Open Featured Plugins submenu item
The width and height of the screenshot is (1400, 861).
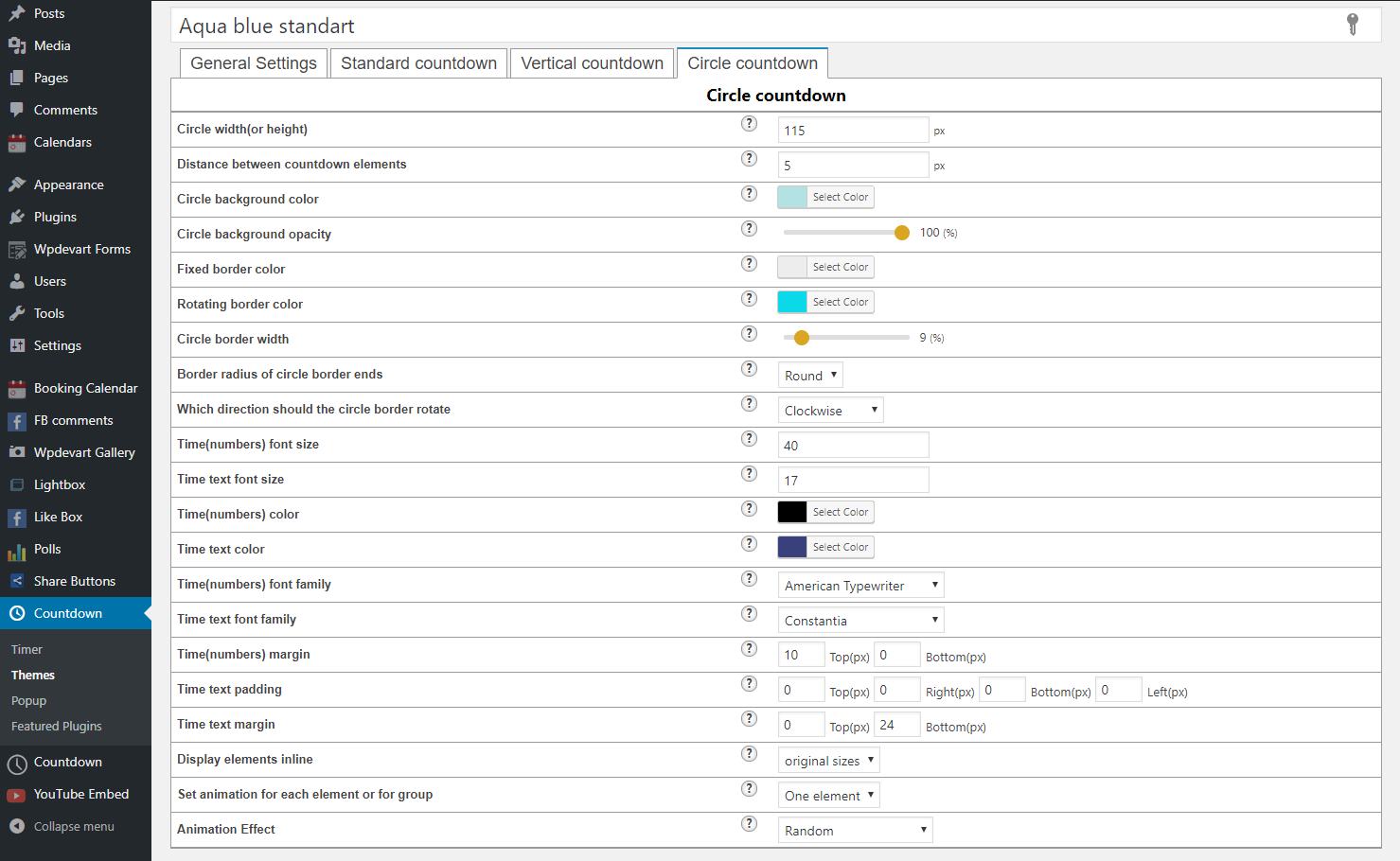point(57,726)
